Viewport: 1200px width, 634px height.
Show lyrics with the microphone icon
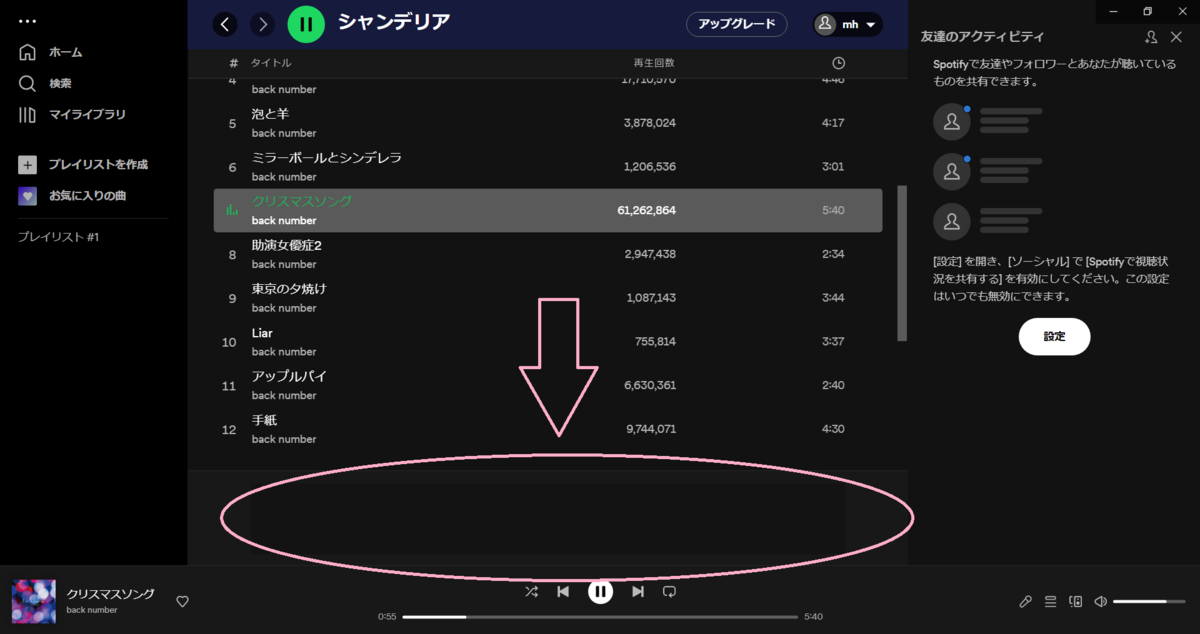click(x=1025, y=601)
